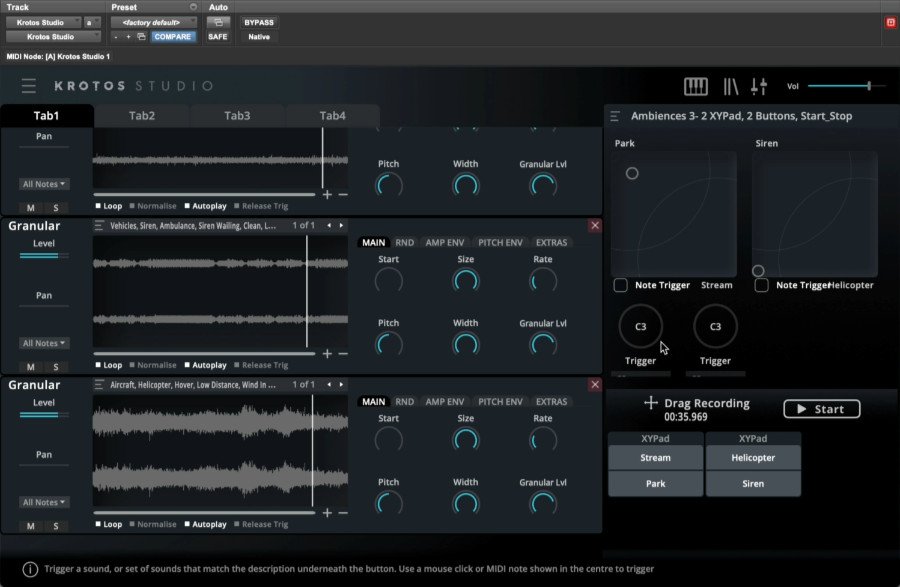The width and height of the screenshot is (900, 587).
Task: Toggle Autoplay on the Helicopter layer
Action: [205, 524]
